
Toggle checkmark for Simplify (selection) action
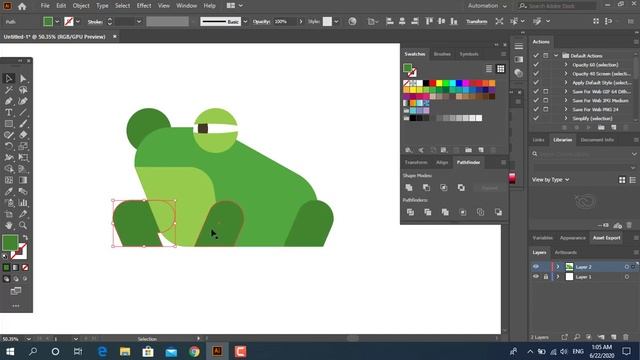tap(536, 118)
